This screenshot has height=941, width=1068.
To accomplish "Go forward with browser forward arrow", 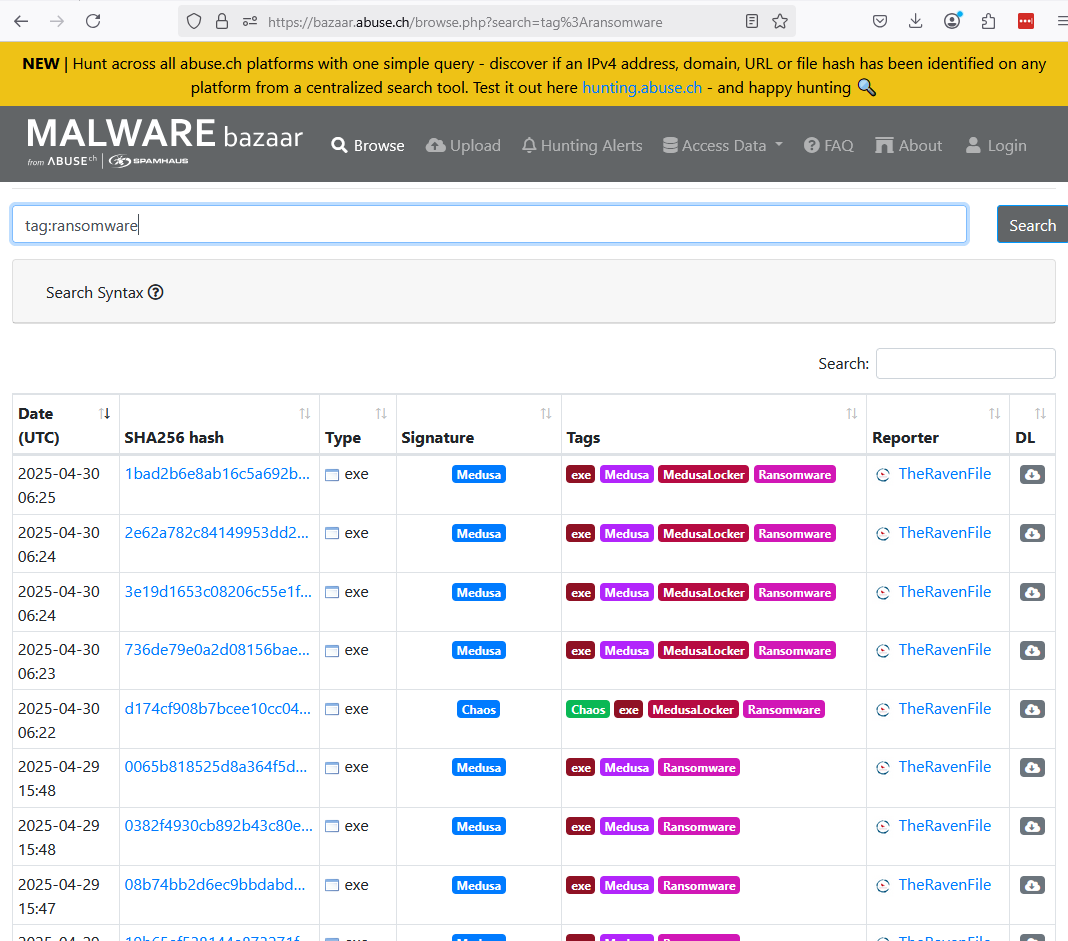I will coord(57,22).
